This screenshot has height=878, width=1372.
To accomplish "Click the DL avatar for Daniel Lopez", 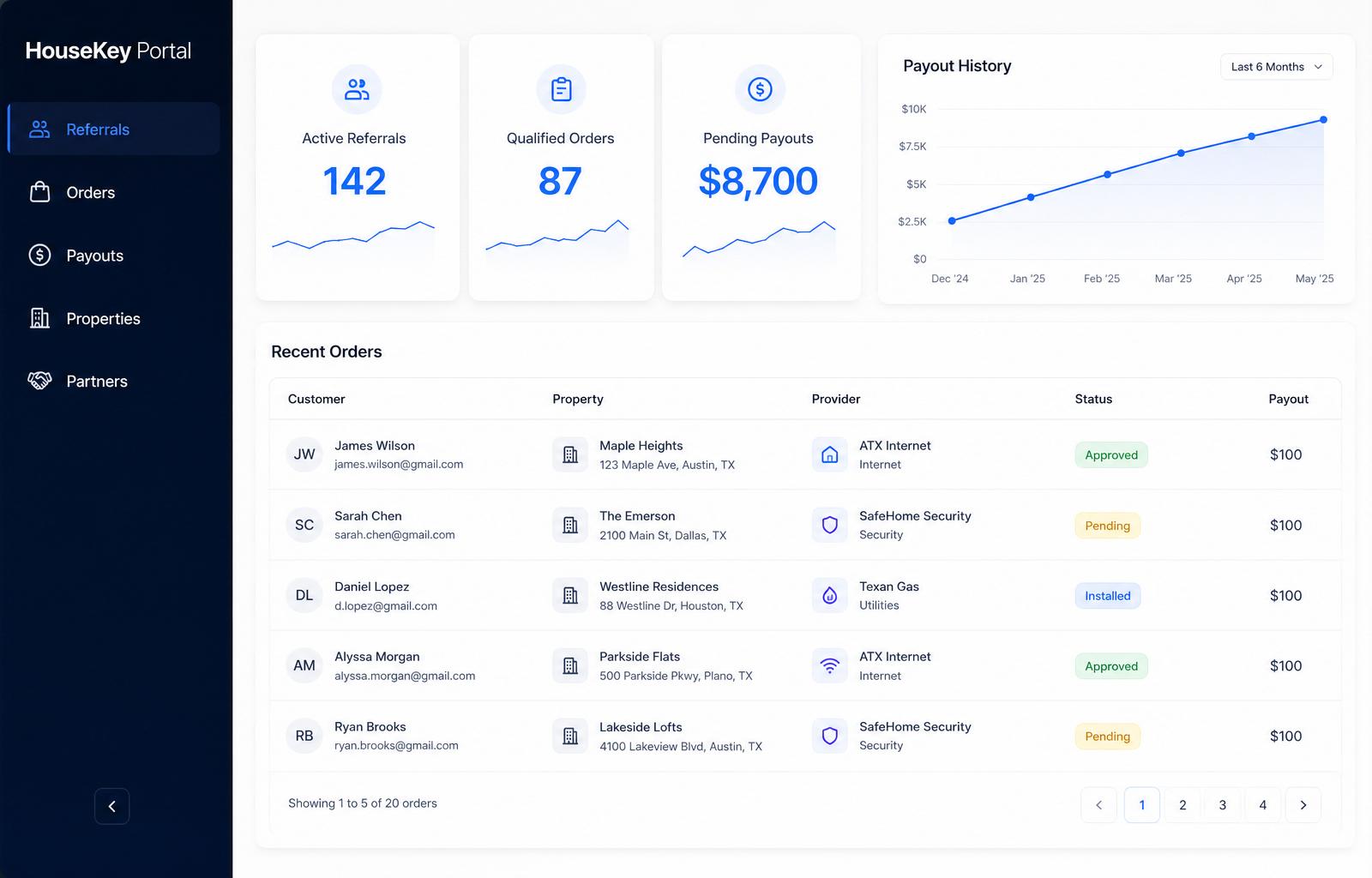I will [304, 595].
